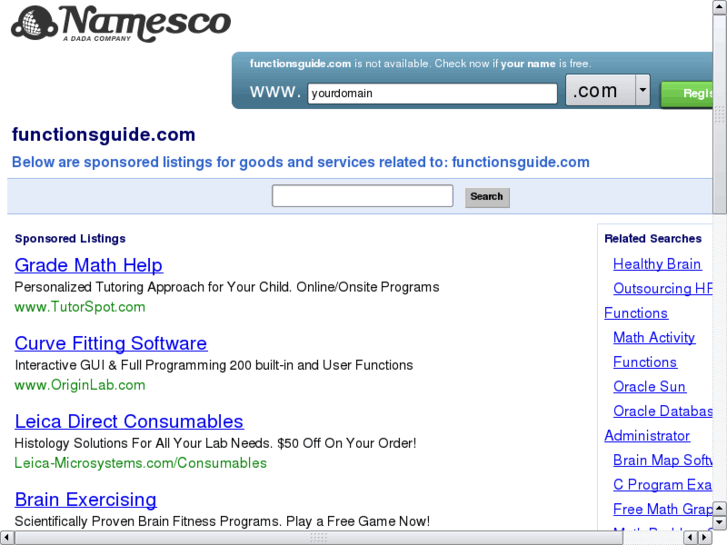Image resolution: width=727 pixels, height=545 pixels.
Task: Click Scientifically Proven Brain Fitness description
Action: pyautogui.click(x=222, y=521)
